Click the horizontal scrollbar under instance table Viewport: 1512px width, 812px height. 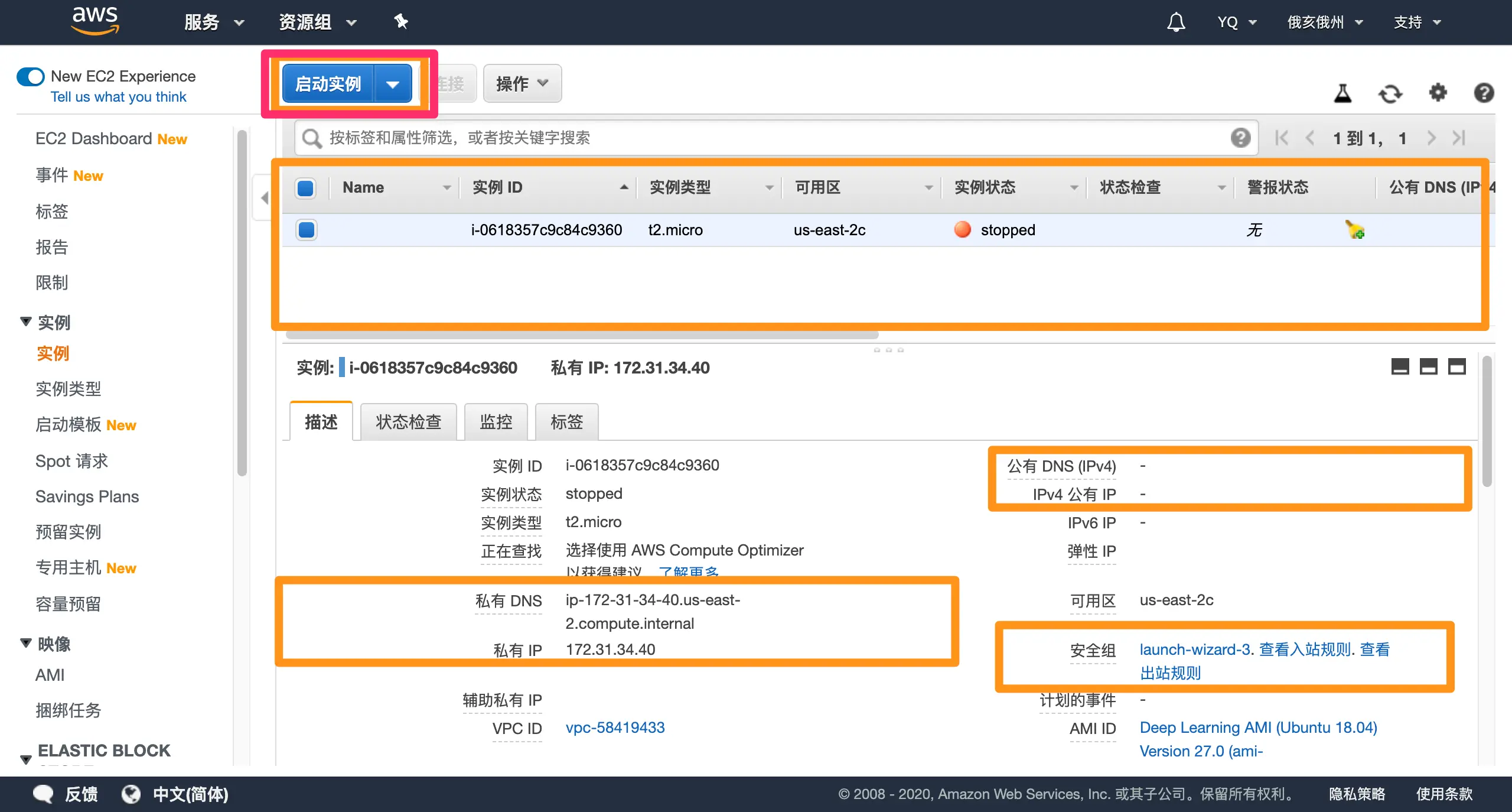point(581,335)
